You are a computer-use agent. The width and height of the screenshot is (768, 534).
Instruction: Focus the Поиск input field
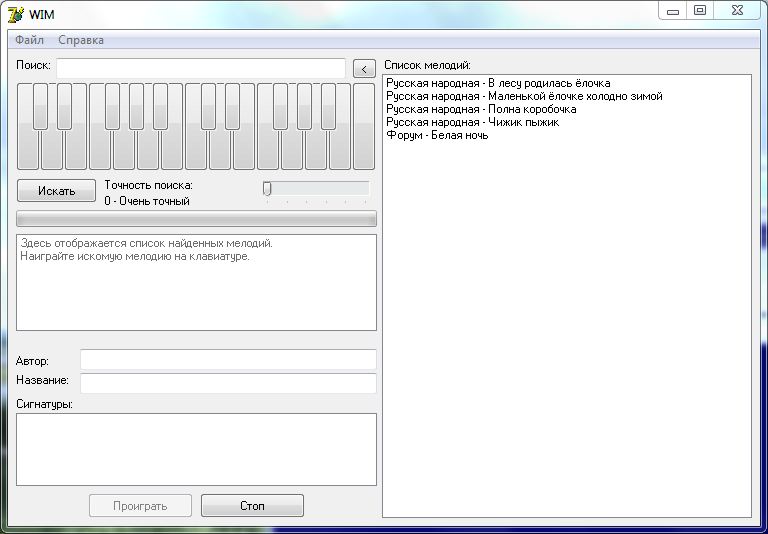click(200, 68)
